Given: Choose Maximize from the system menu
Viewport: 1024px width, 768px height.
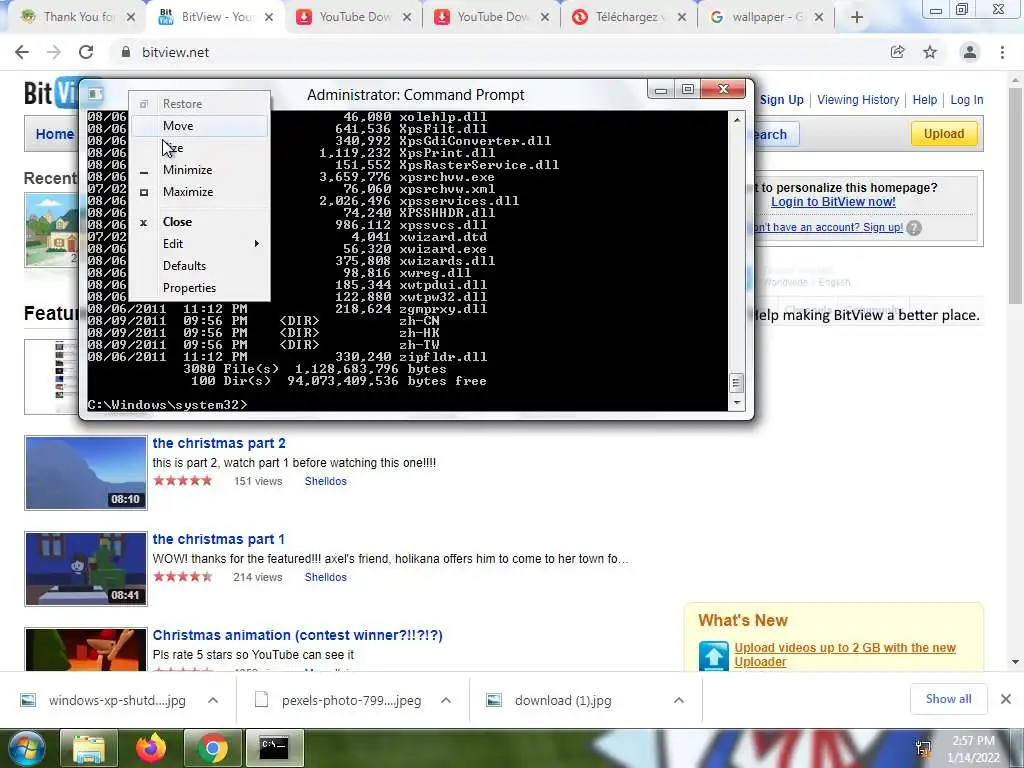Looking at the screenshot, I should pyautogui.click(x=199, y=192).
